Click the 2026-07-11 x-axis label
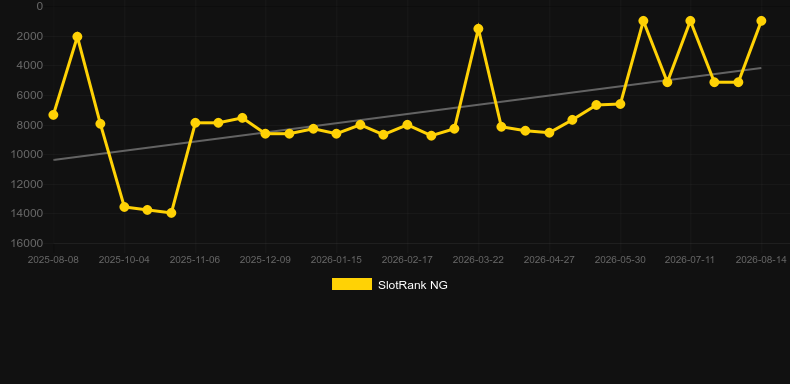 coord(690,260)
